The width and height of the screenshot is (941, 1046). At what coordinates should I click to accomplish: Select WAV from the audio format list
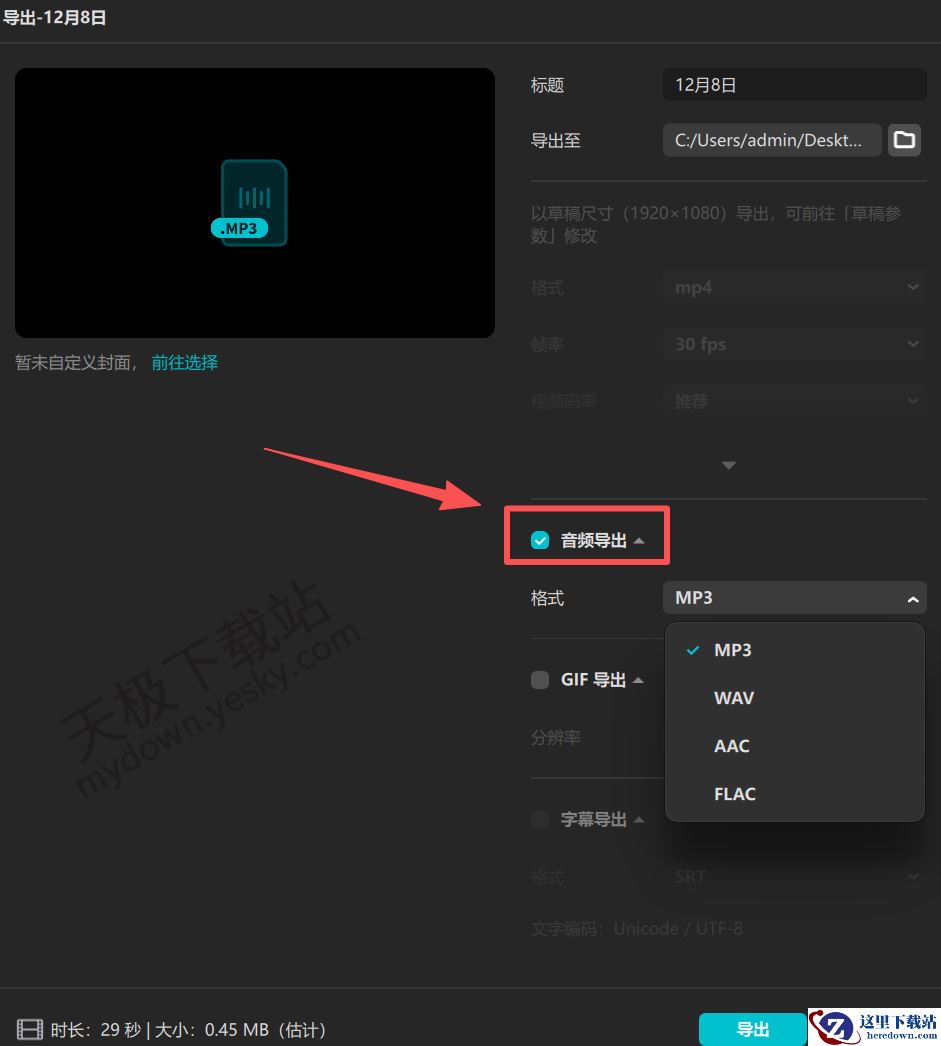[x=734, y=697]
